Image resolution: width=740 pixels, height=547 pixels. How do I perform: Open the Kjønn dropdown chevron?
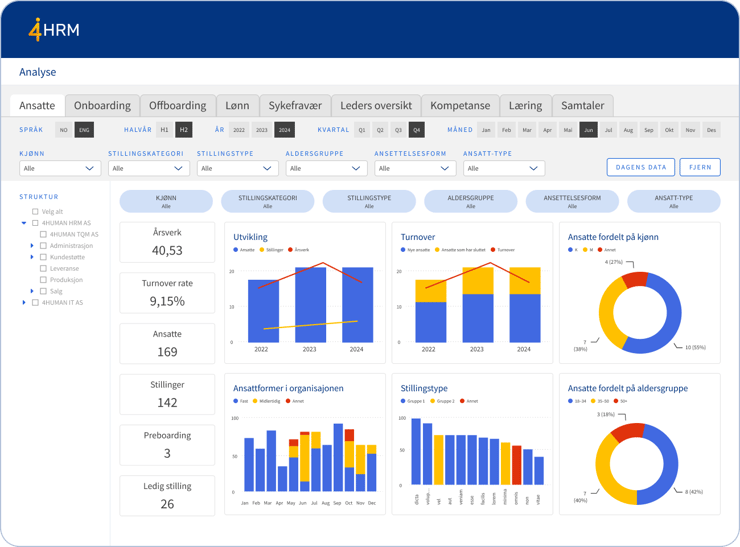pos(89,168)
